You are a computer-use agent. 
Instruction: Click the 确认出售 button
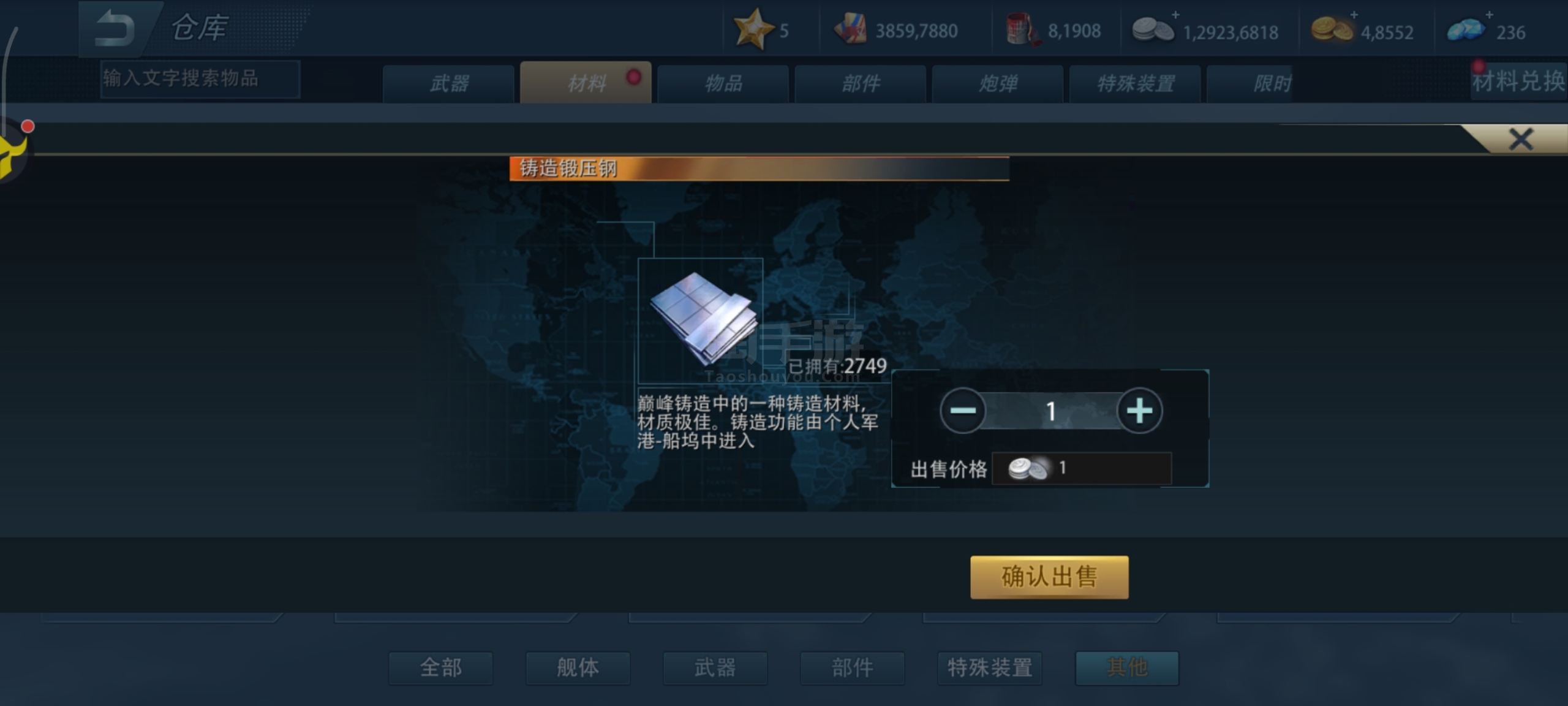coord(1049,577)
